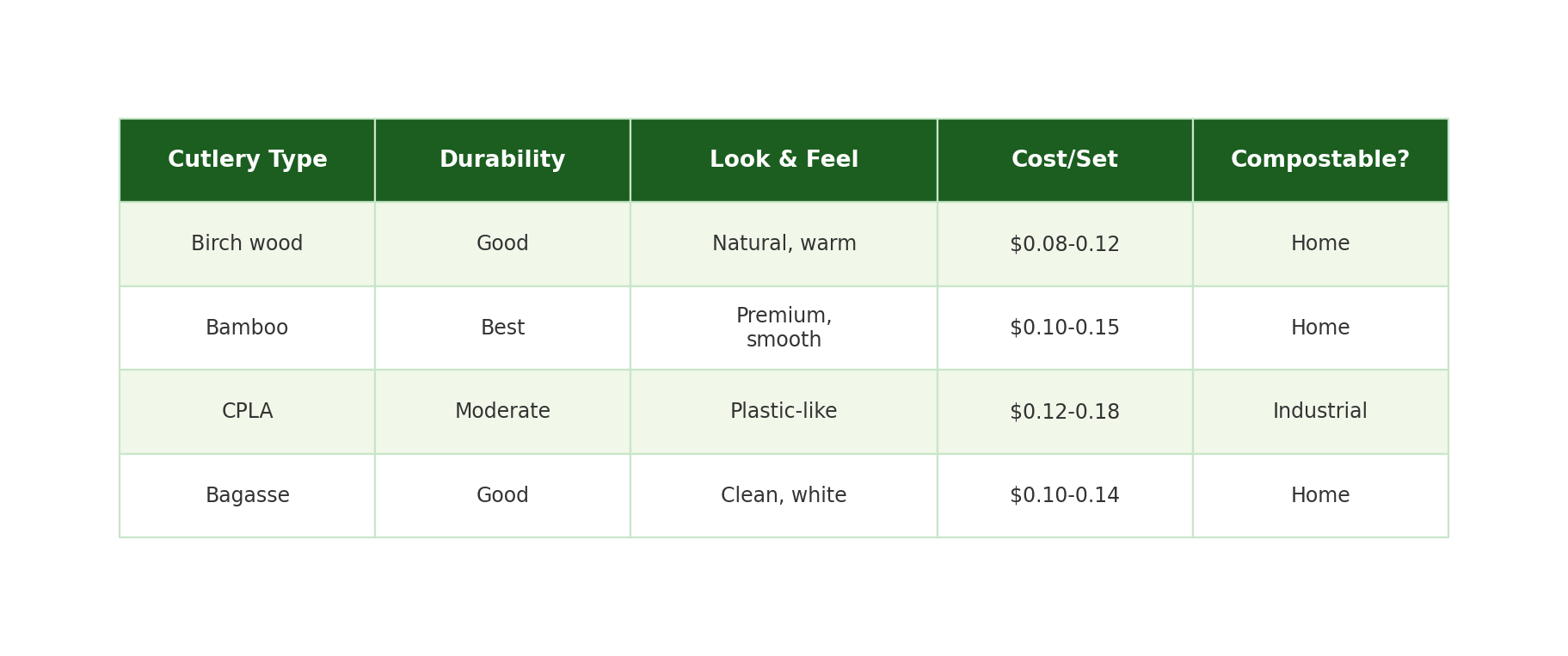Click the $0.10-0.14 cost cell
This screenshot has height=656, width=1568.
coord(1064,495)
